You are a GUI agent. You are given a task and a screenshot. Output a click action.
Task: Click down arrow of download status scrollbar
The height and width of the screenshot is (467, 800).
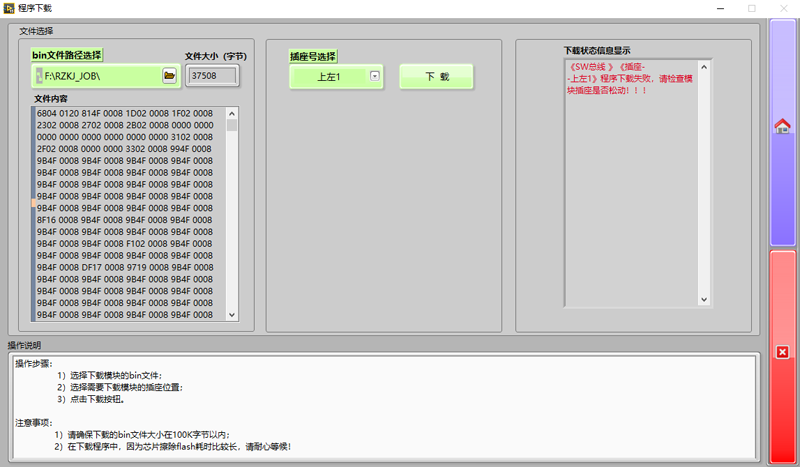(704, 299)
